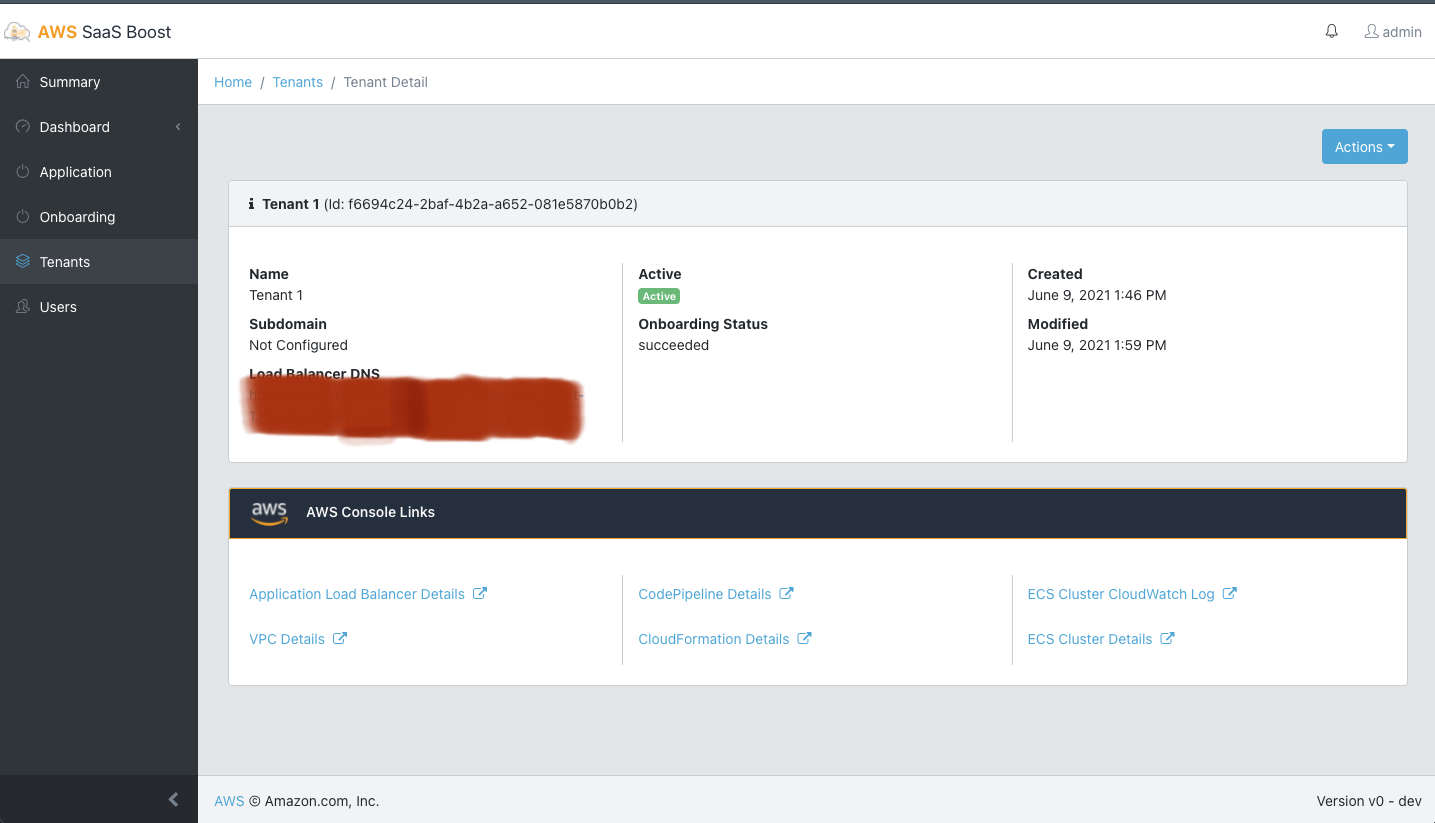This screenshot has height=823, width=1435.
Task: Expand the Dashboard submenu chevron
Action: click(178, 127)
